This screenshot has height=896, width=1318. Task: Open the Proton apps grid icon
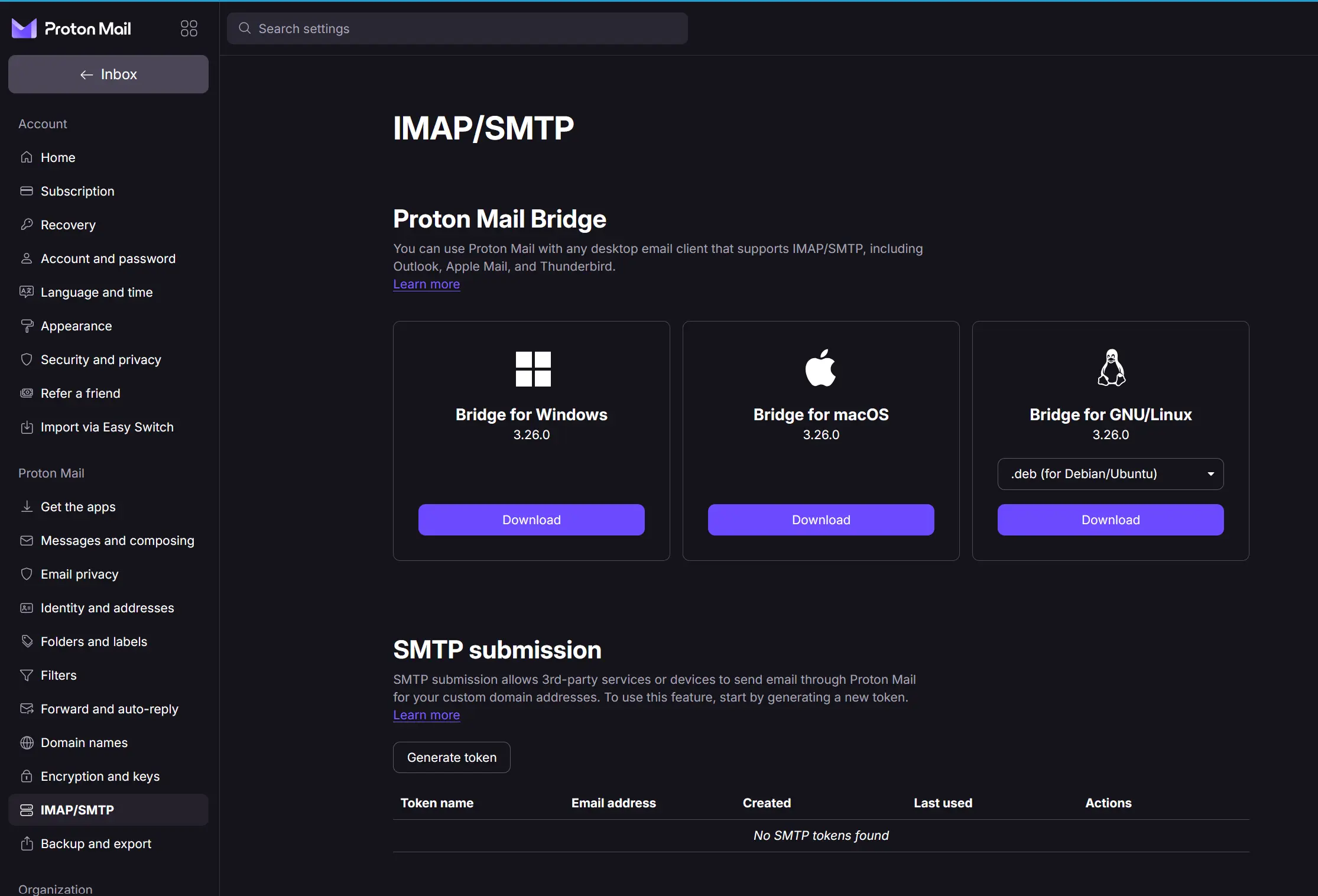(189, 28)
